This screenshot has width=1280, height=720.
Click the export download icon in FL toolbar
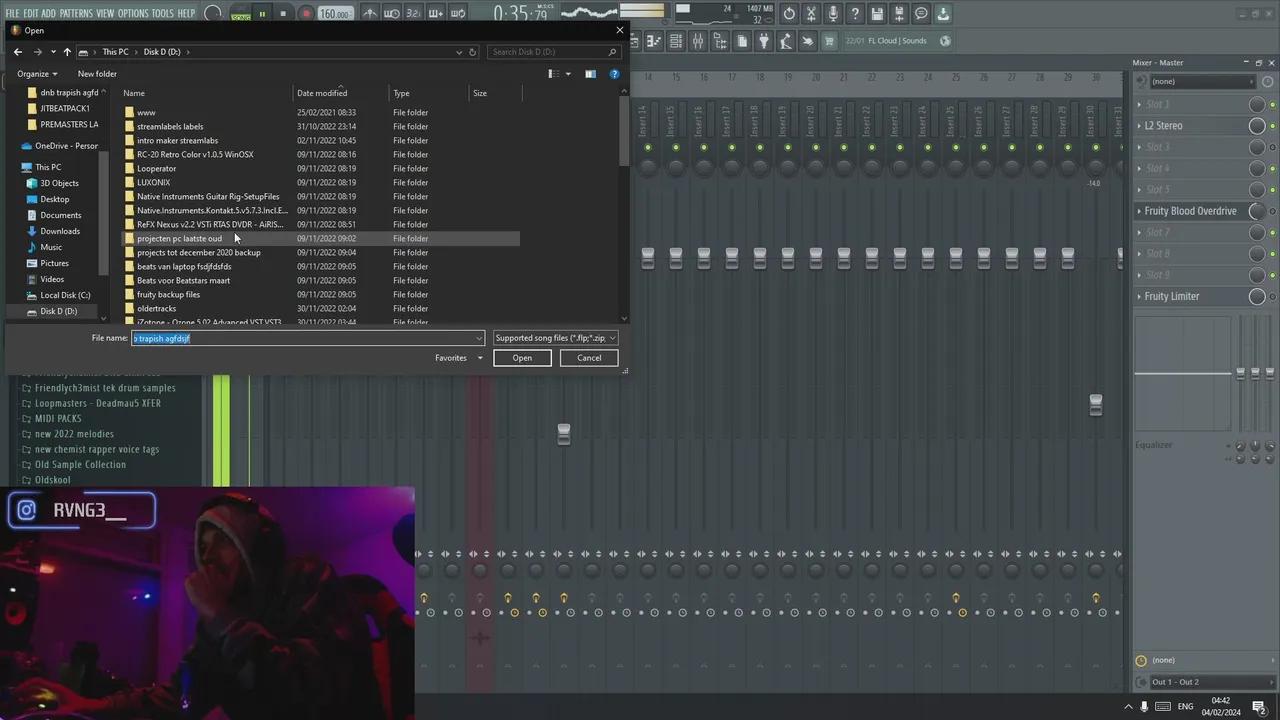[943, 14]
